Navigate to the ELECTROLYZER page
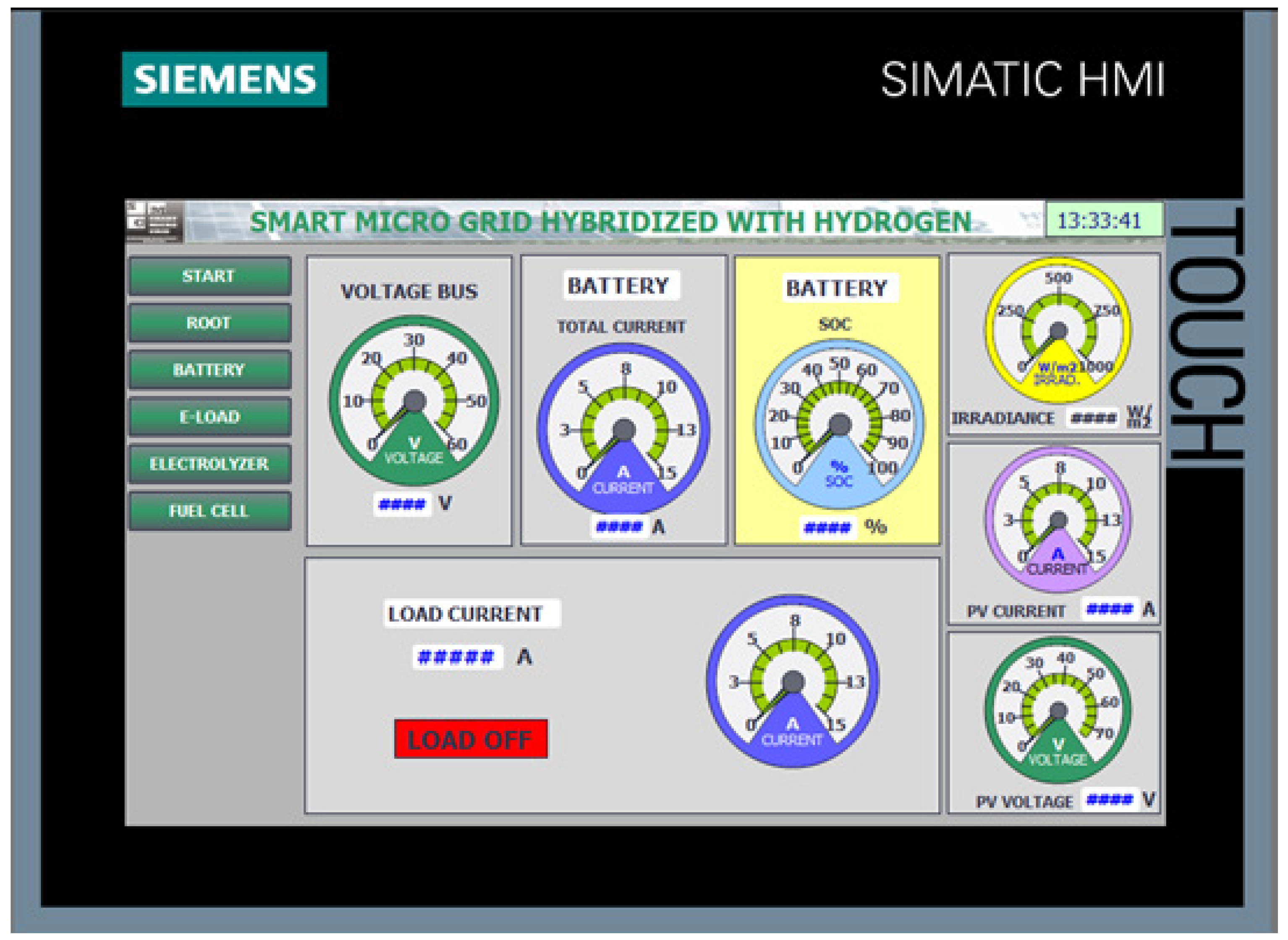The width and height of the screenshot is (1288, 940). [x=210, y=464]
